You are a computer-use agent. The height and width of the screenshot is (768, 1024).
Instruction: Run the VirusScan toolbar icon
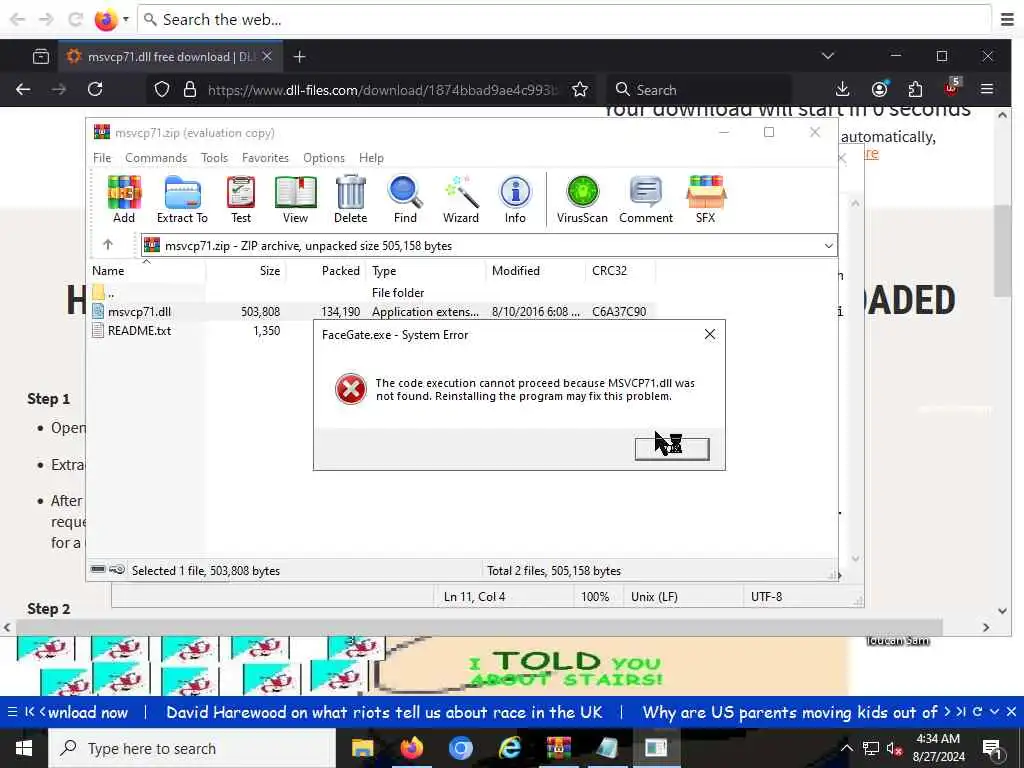coord(582,199)
